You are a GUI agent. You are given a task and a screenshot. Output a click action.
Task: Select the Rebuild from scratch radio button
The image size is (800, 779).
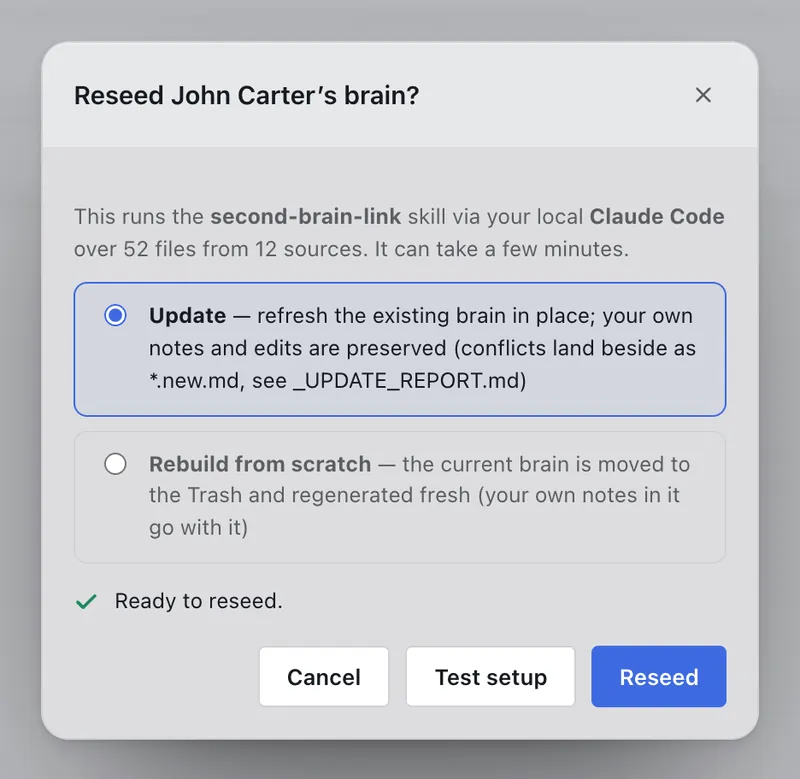115,464
